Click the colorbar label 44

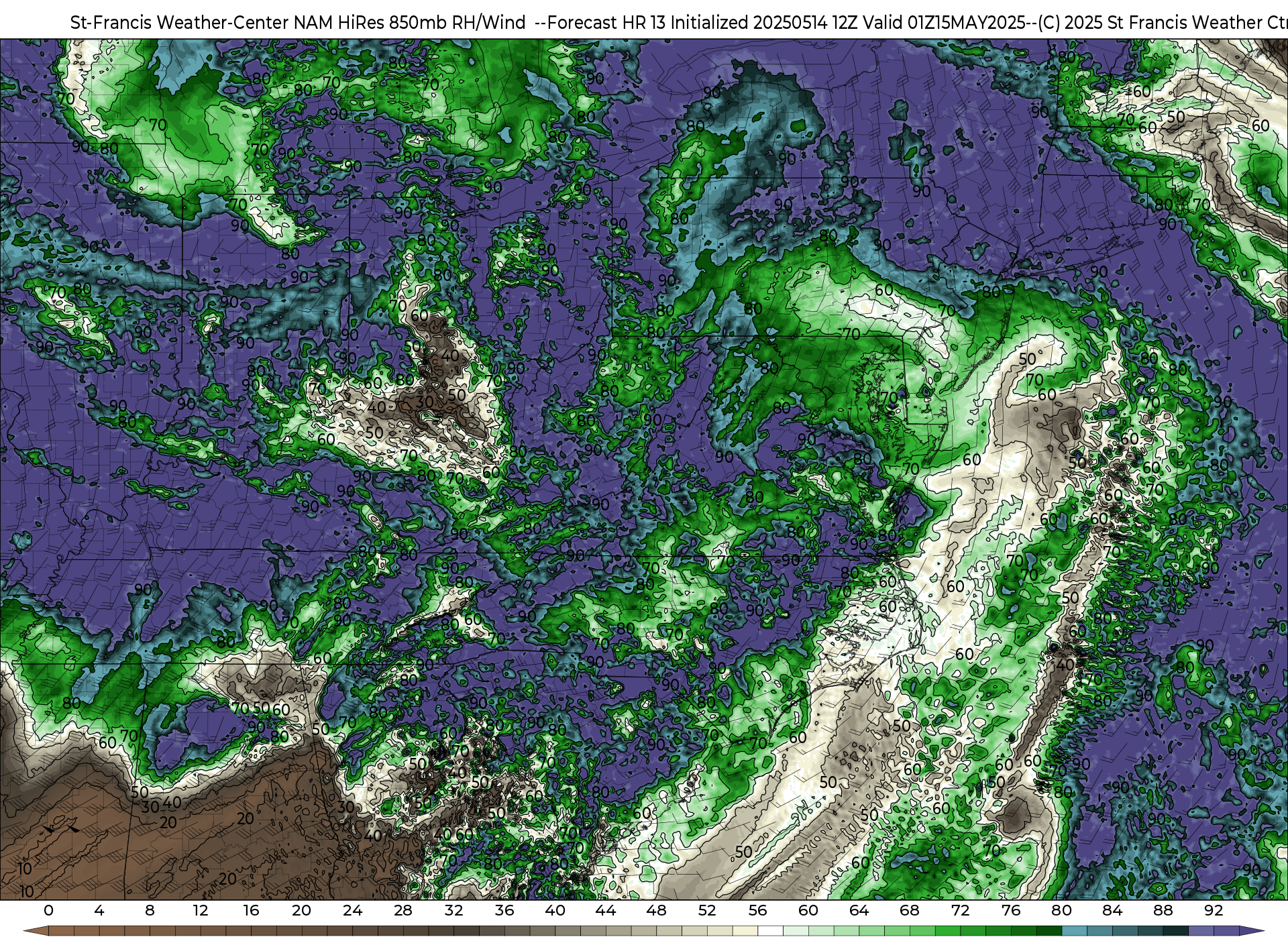click(x=606, y=910)
